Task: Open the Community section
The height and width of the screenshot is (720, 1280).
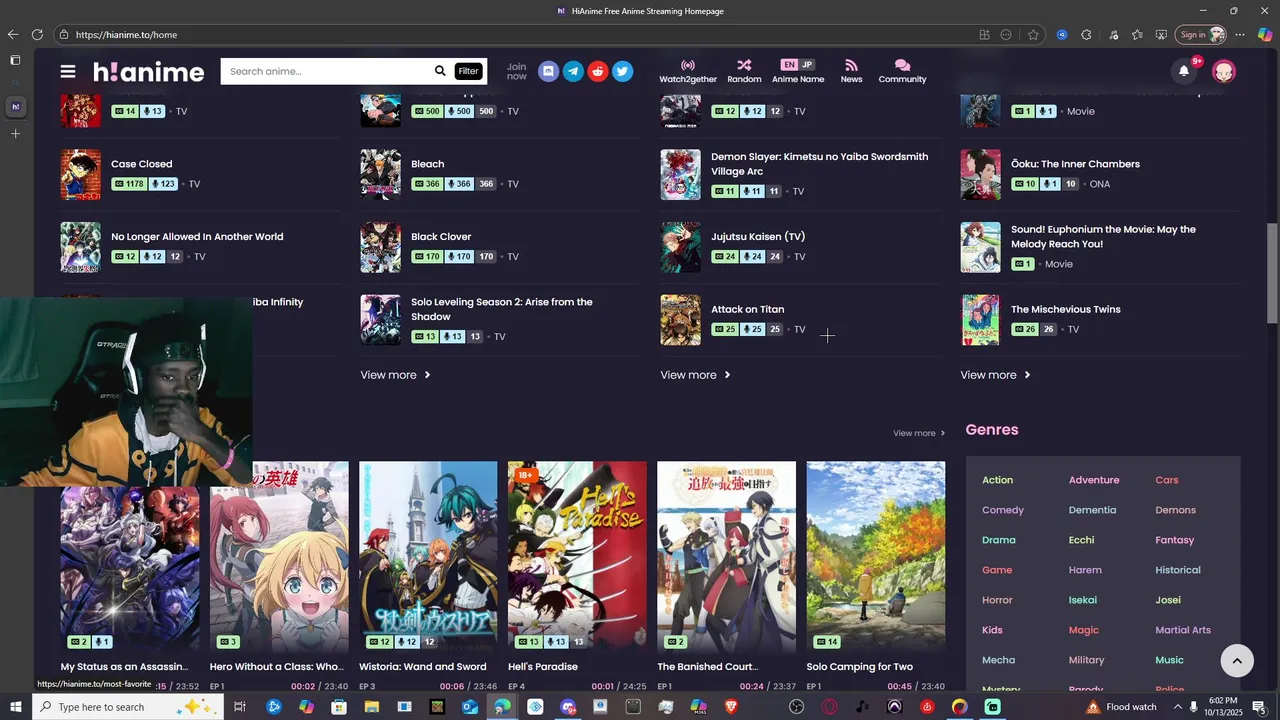Action: tap(902, 71)
